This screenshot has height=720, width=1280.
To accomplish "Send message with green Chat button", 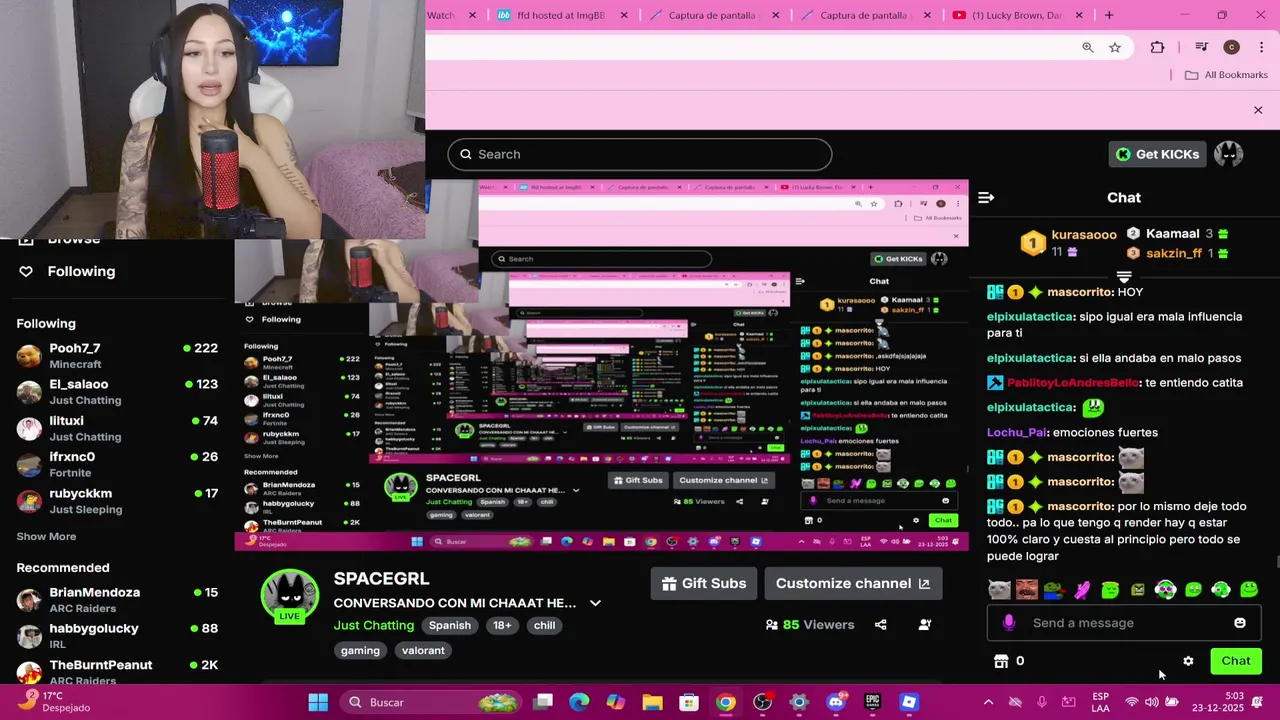I will coord(1236,661).
